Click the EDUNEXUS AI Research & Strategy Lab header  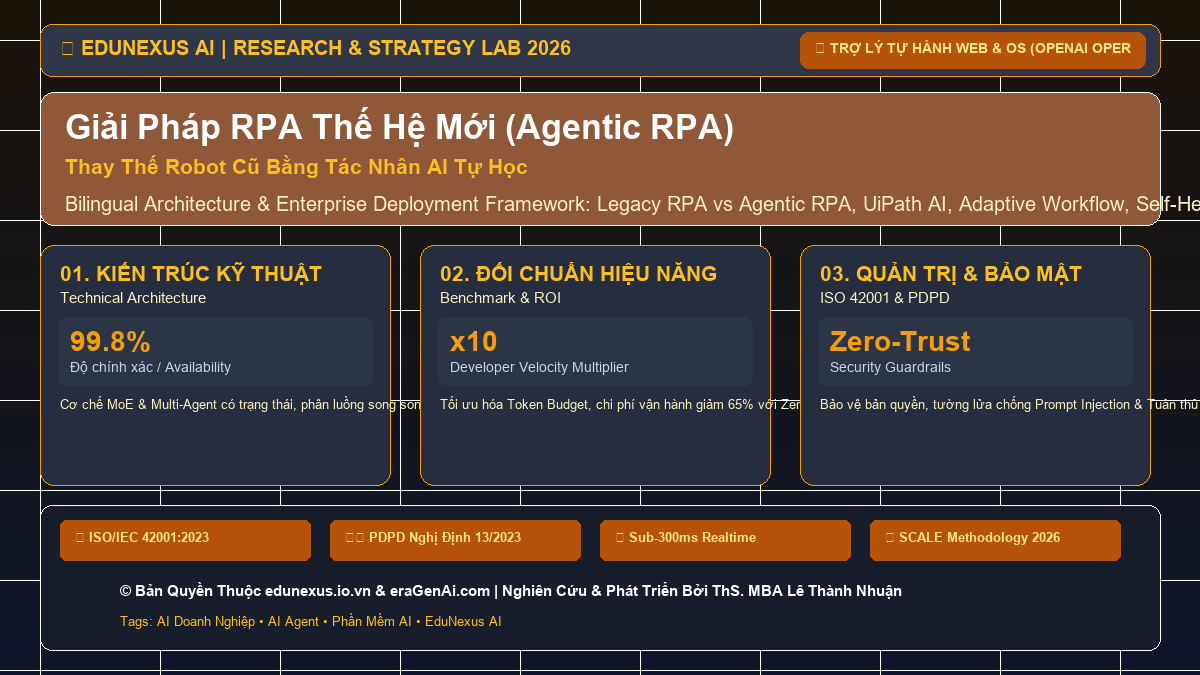click(316, 48)
